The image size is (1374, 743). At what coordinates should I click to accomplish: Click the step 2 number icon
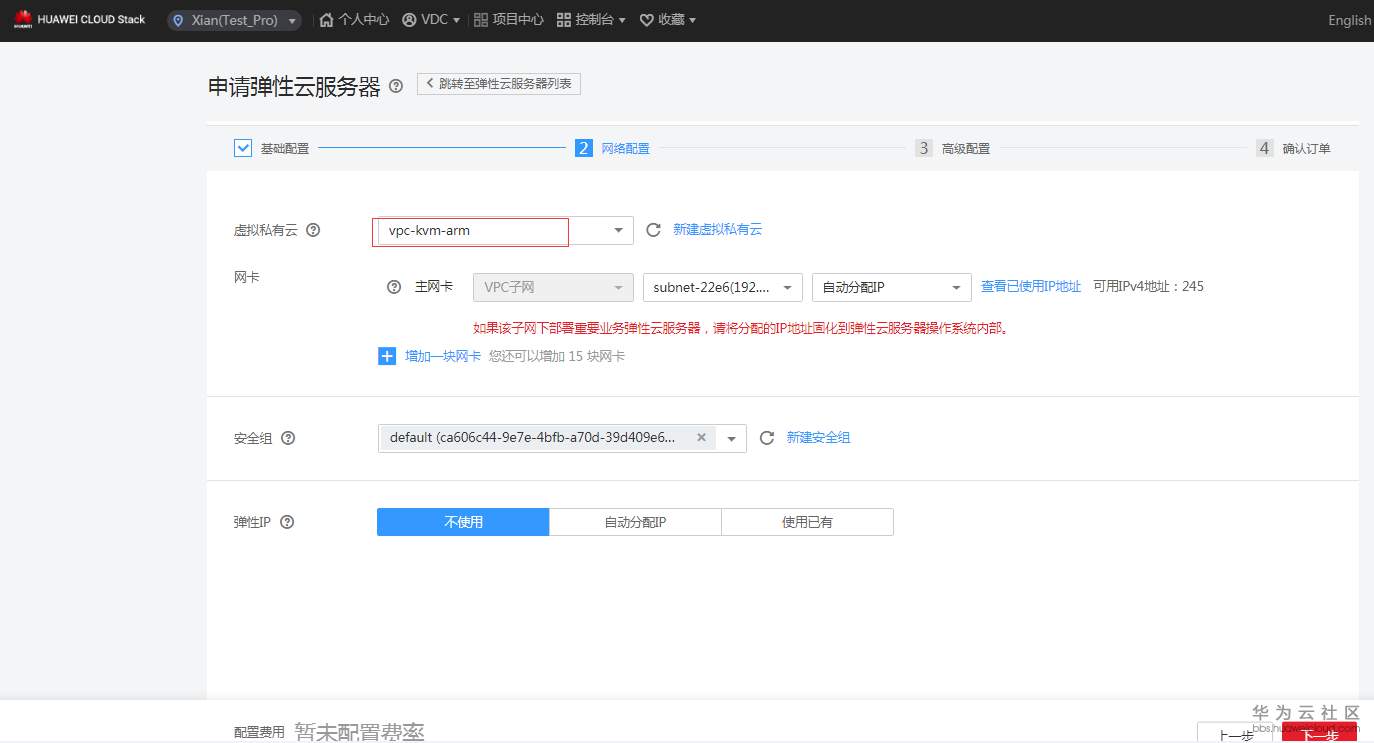pyautogui.click(x=584, y=148)
